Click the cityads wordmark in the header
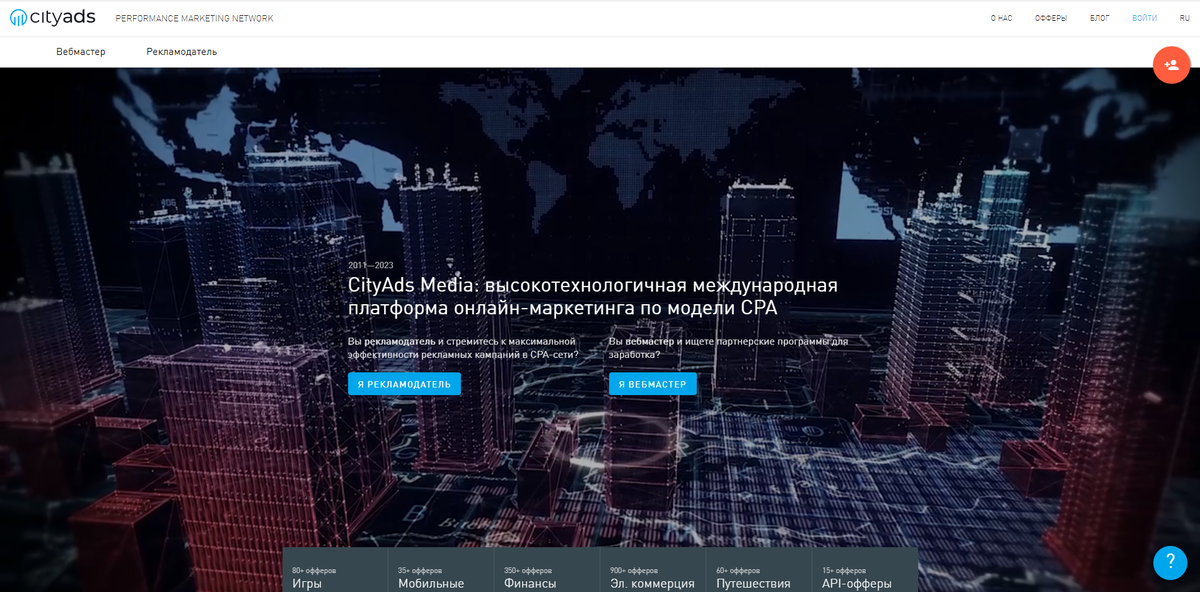This screenshot has width=1200, height=592. 62,17
